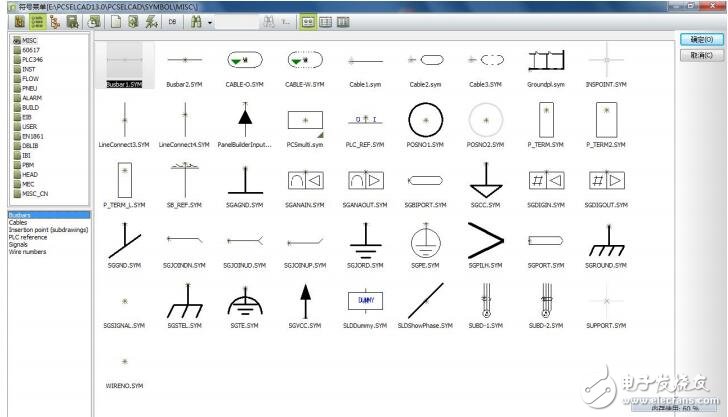Select the PanelBuilderInput symbol

click(244, 119)
